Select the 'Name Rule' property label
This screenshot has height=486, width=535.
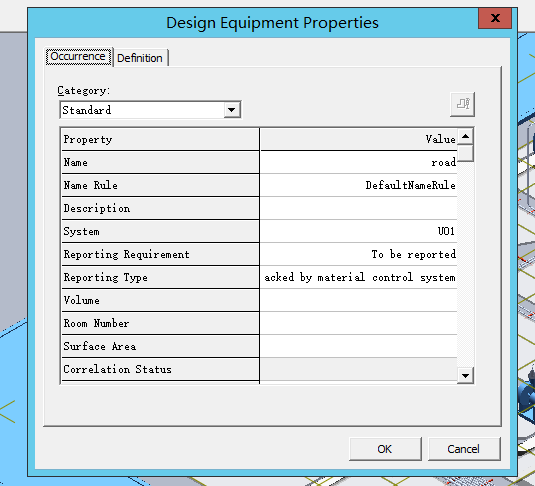point(160,185)
